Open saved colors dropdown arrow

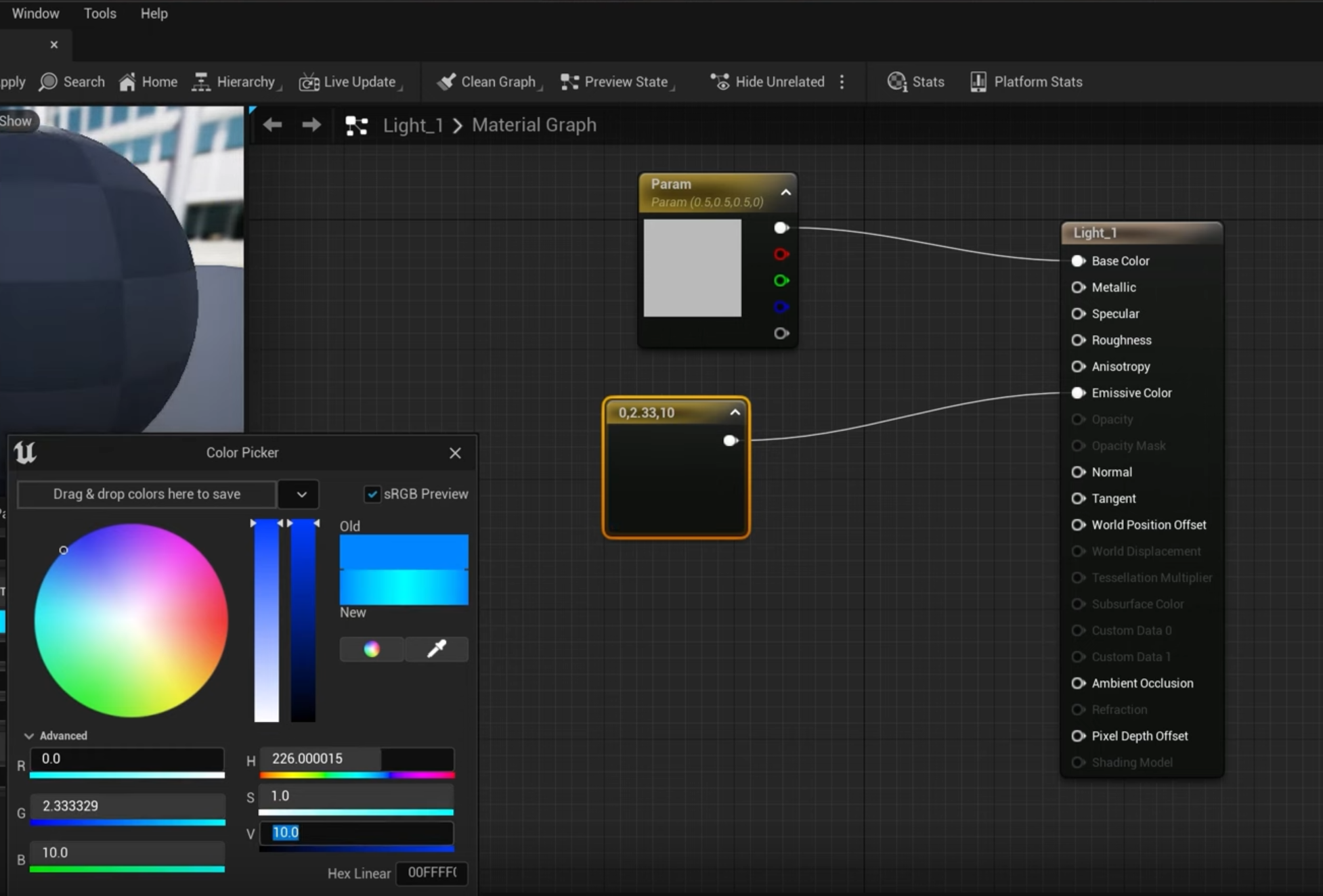coord(301,494)
